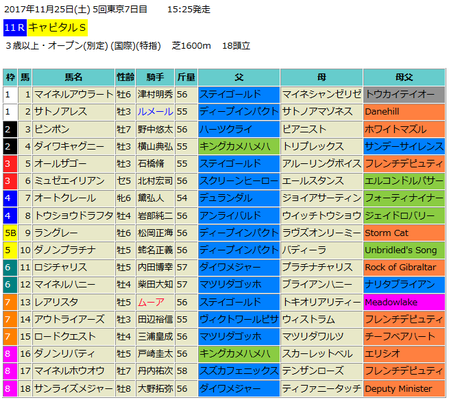Click broodmare sire Storm Cat
Screen dimensions: 449x400
point(404,233)
